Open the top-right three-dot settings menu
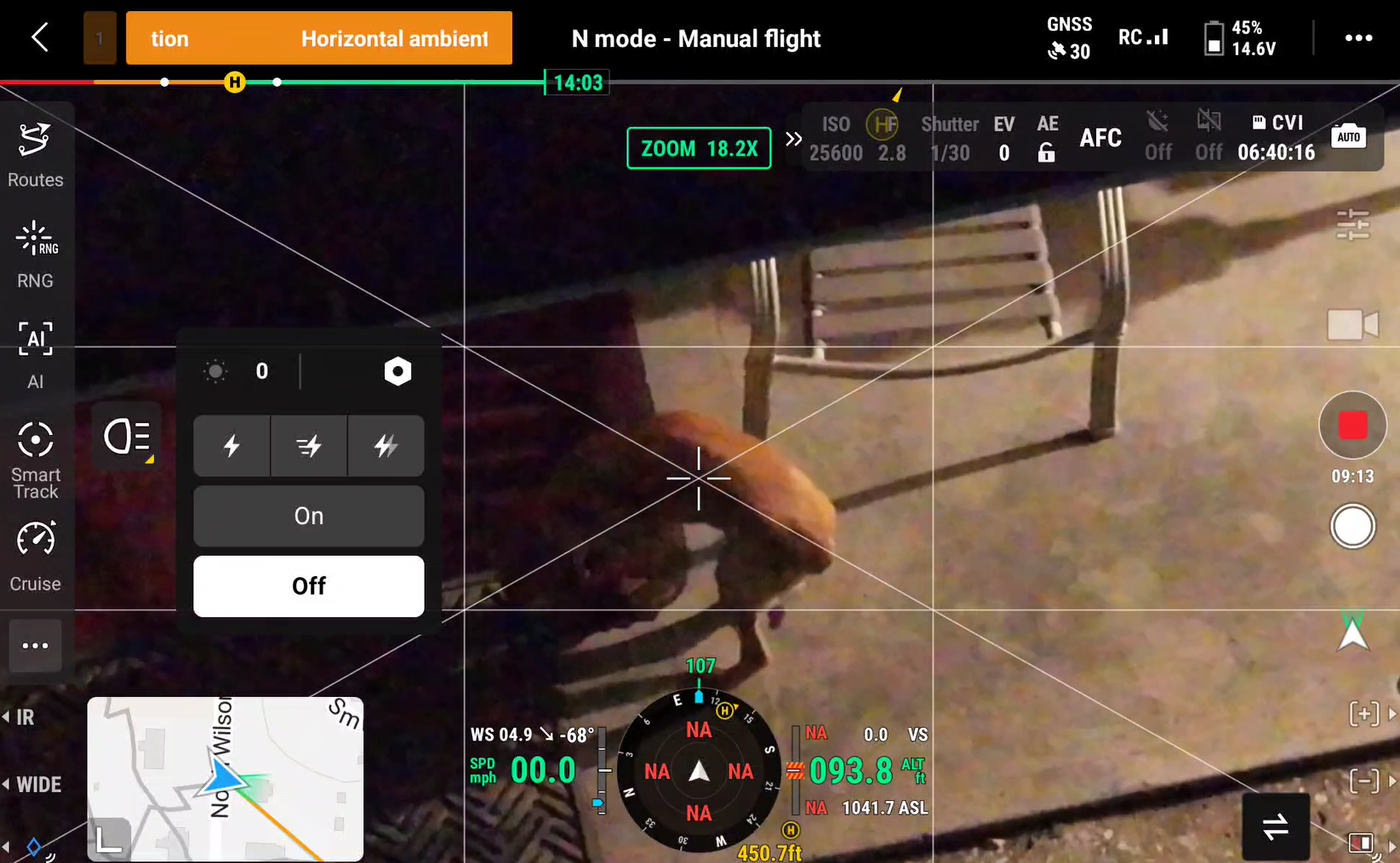The height and width of the screenshot is (863, 1400). click(1358, 38)
